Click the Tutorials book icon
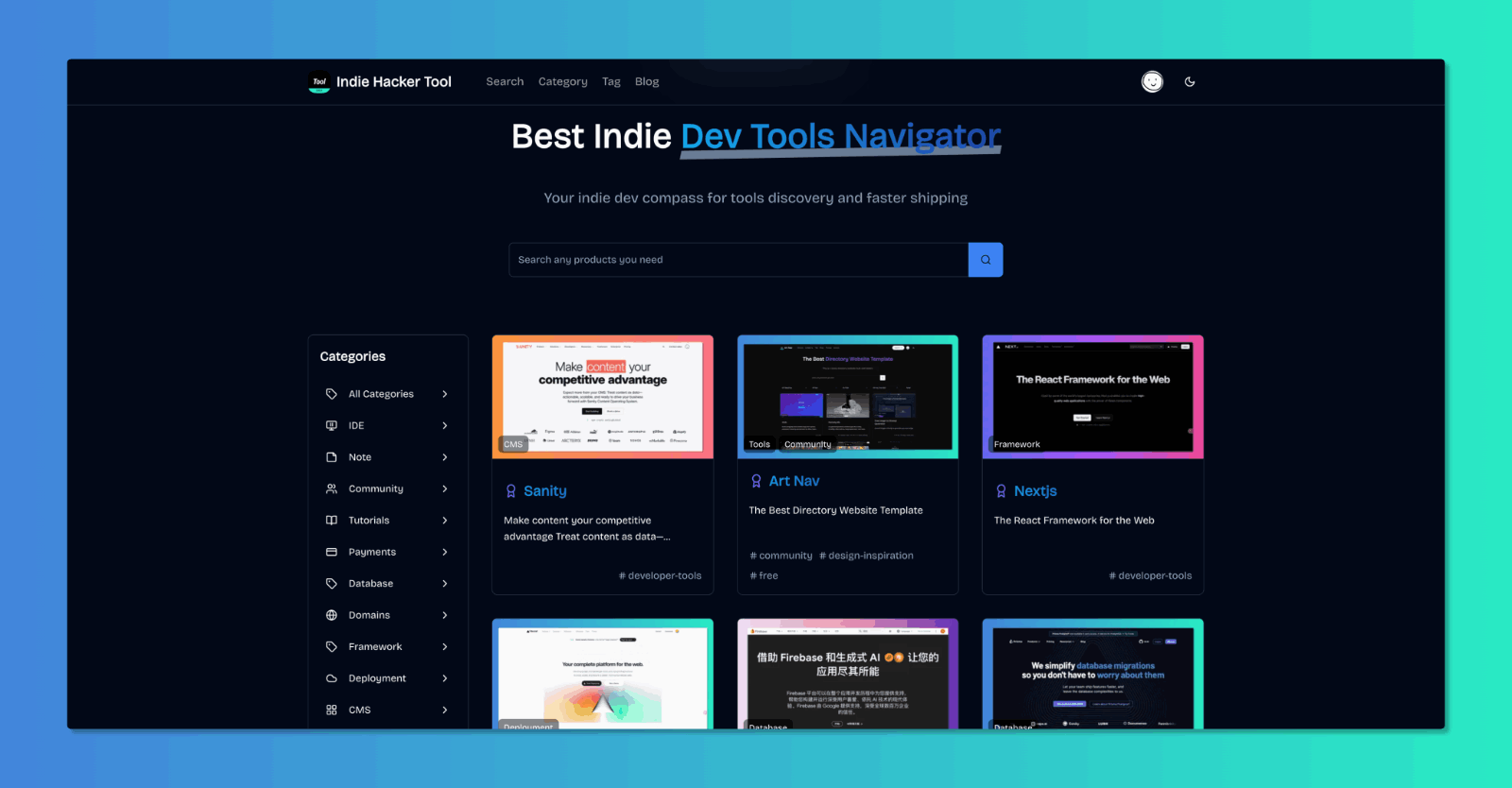This screenshot has height=788, width=1512. (x=332, y=521)
